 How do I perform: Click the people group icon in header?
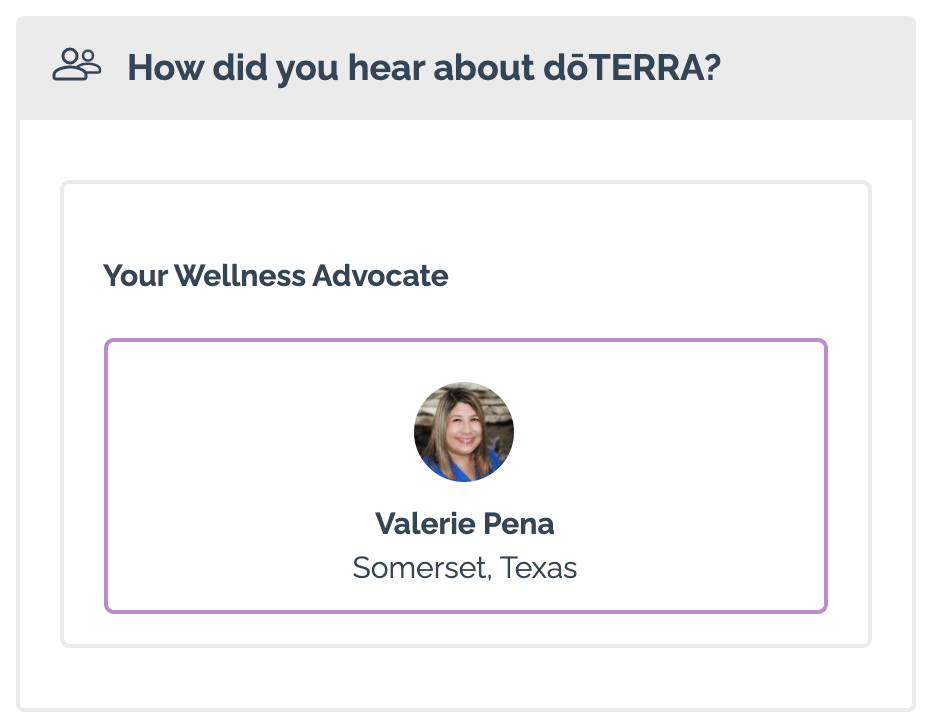pos(76,64)
